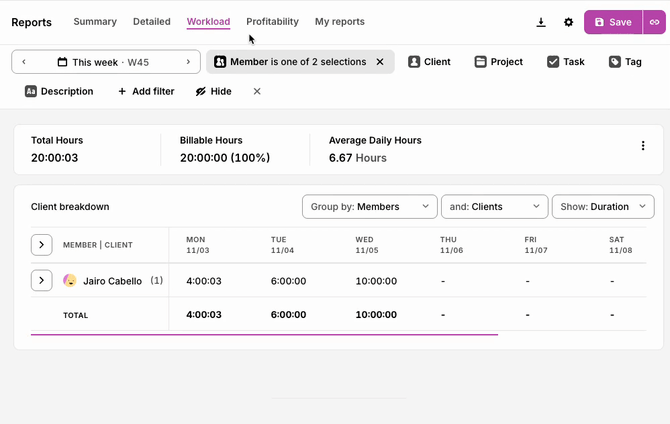
Task: Open the three-dot summary options menu
Action: [x=643, y=146]
